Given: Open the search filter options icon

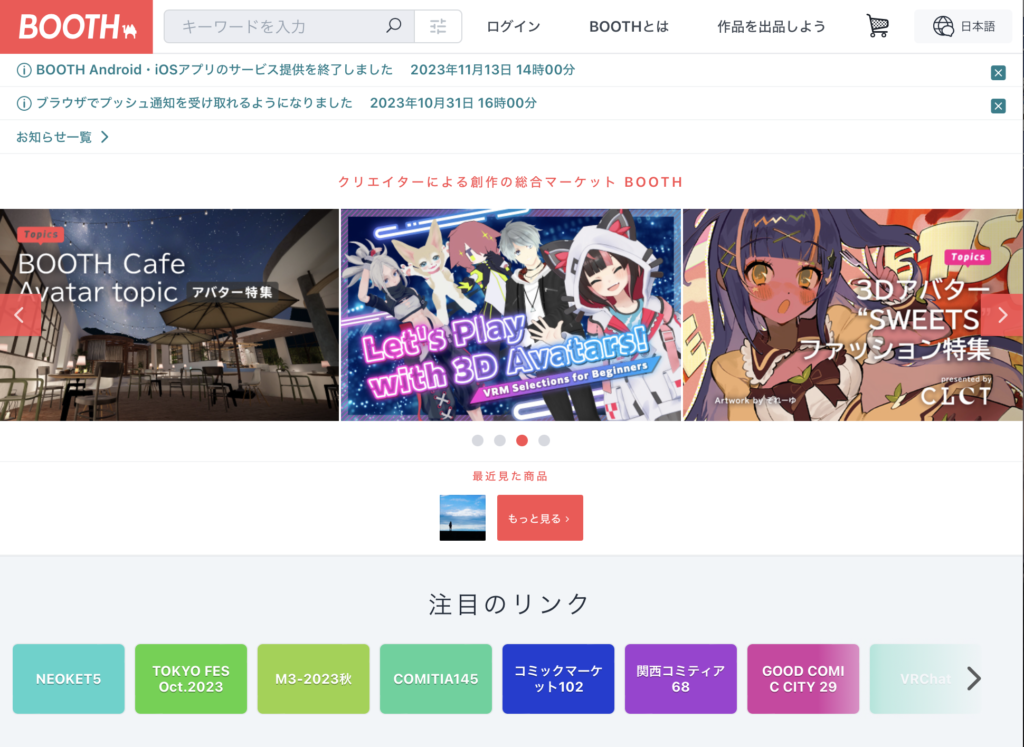Looking at the screenshot, I should pyautogui.click(x=438, y=27).
